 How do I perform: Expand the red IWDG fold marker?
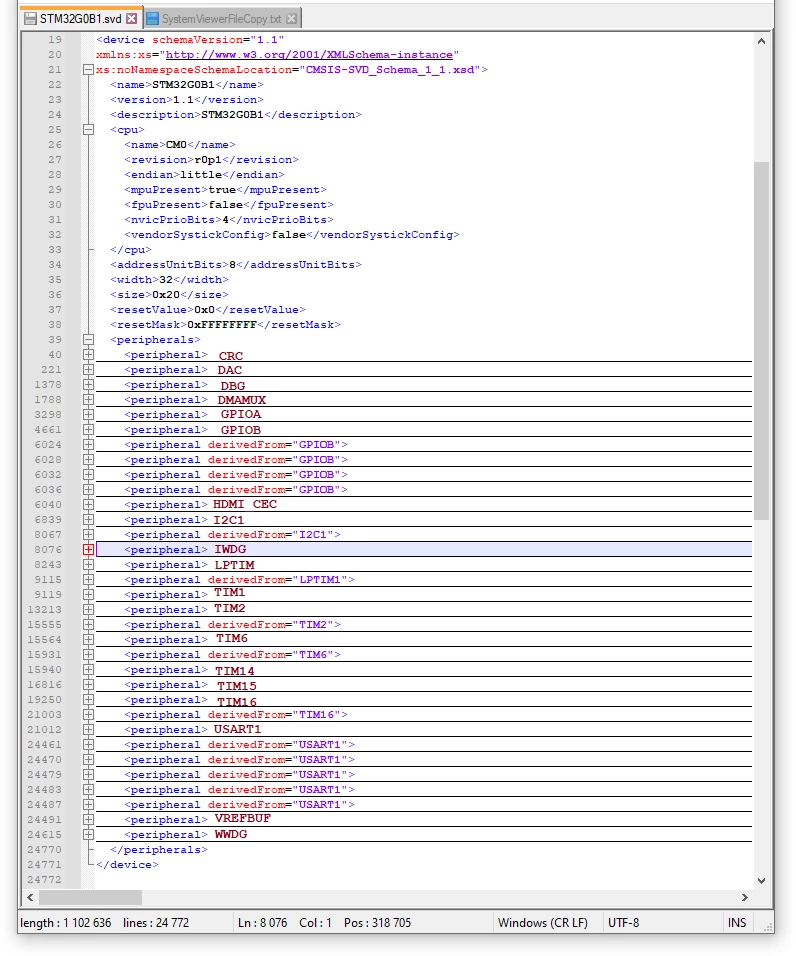pyautogui.click(x=88, y=549)
